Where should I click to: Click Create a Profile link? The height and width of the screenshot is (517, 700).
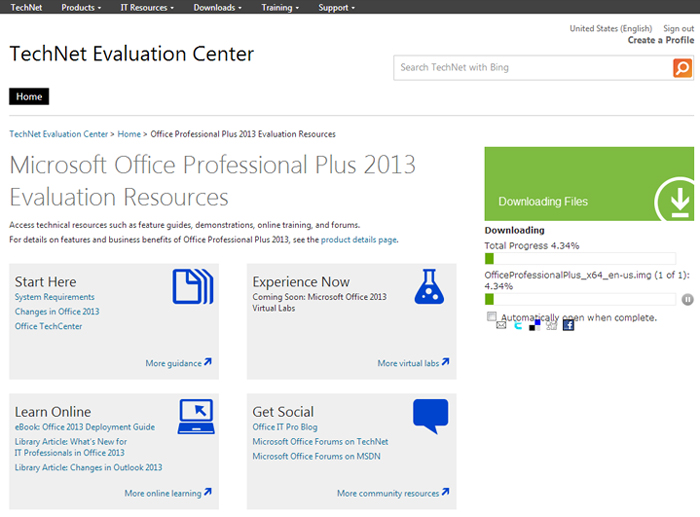click(x=661, y=40)
